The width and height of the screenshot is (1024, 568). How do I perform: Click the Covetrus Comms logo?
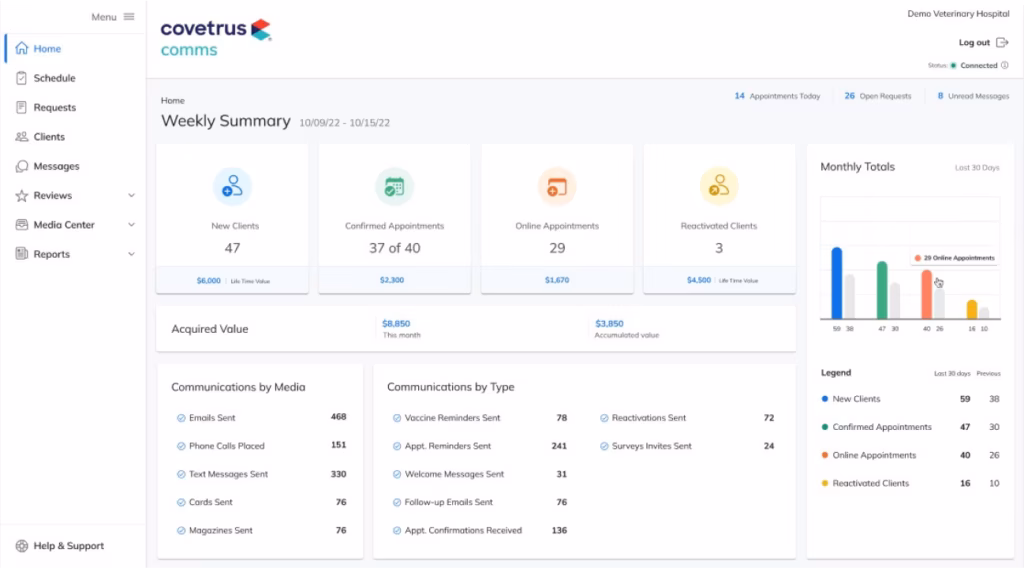tap(216, 39)
